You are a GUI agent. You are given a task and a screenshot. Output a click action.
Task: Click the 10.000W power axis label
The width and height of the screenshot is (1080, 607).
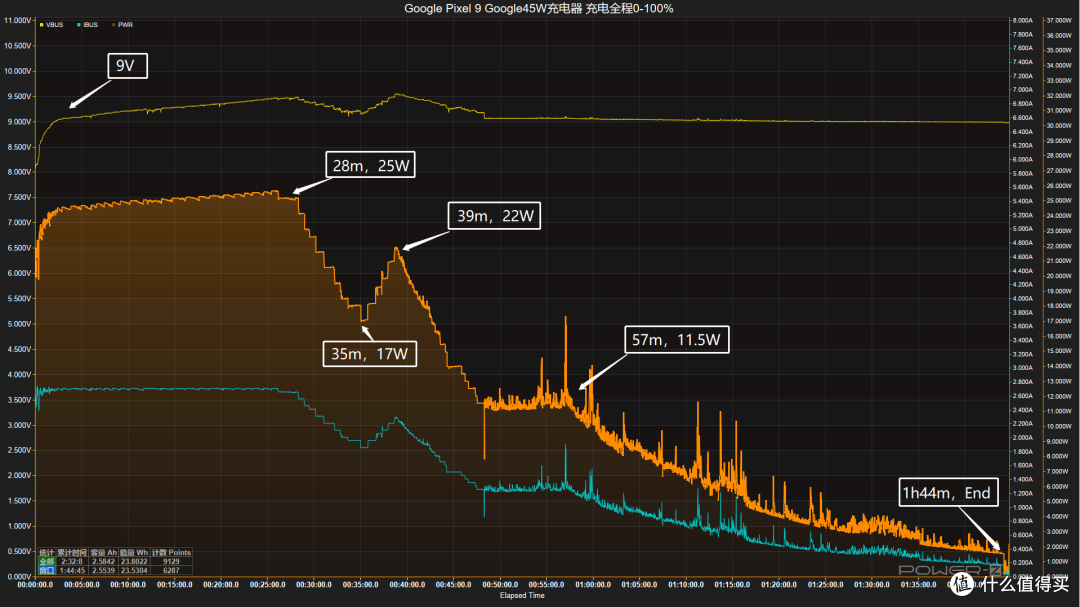1059,426
